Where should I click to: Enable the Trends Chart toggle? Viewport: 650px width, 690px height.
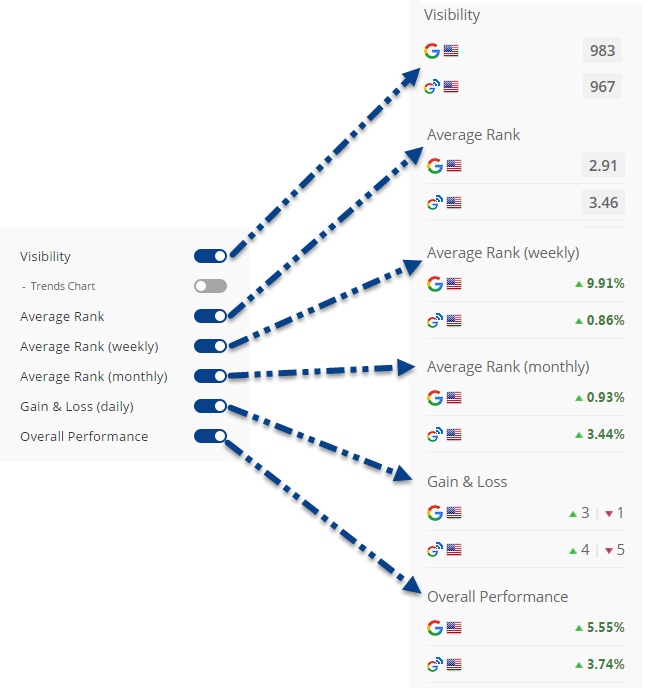pyautogui.click(x=210, y=286)
